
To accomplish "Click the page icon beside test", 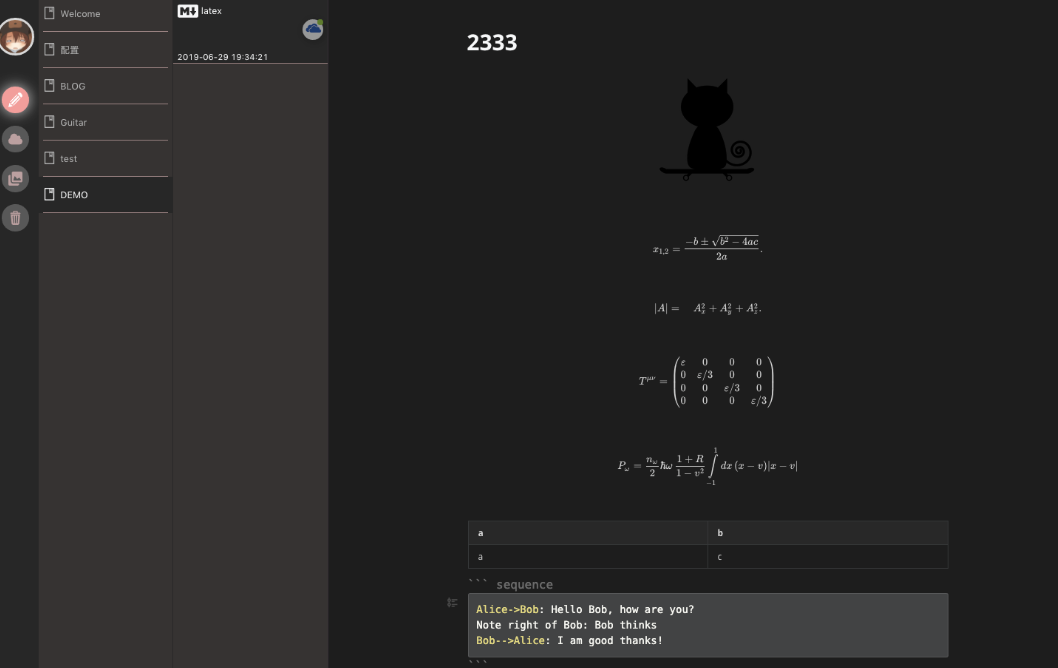I will [49, 158].
